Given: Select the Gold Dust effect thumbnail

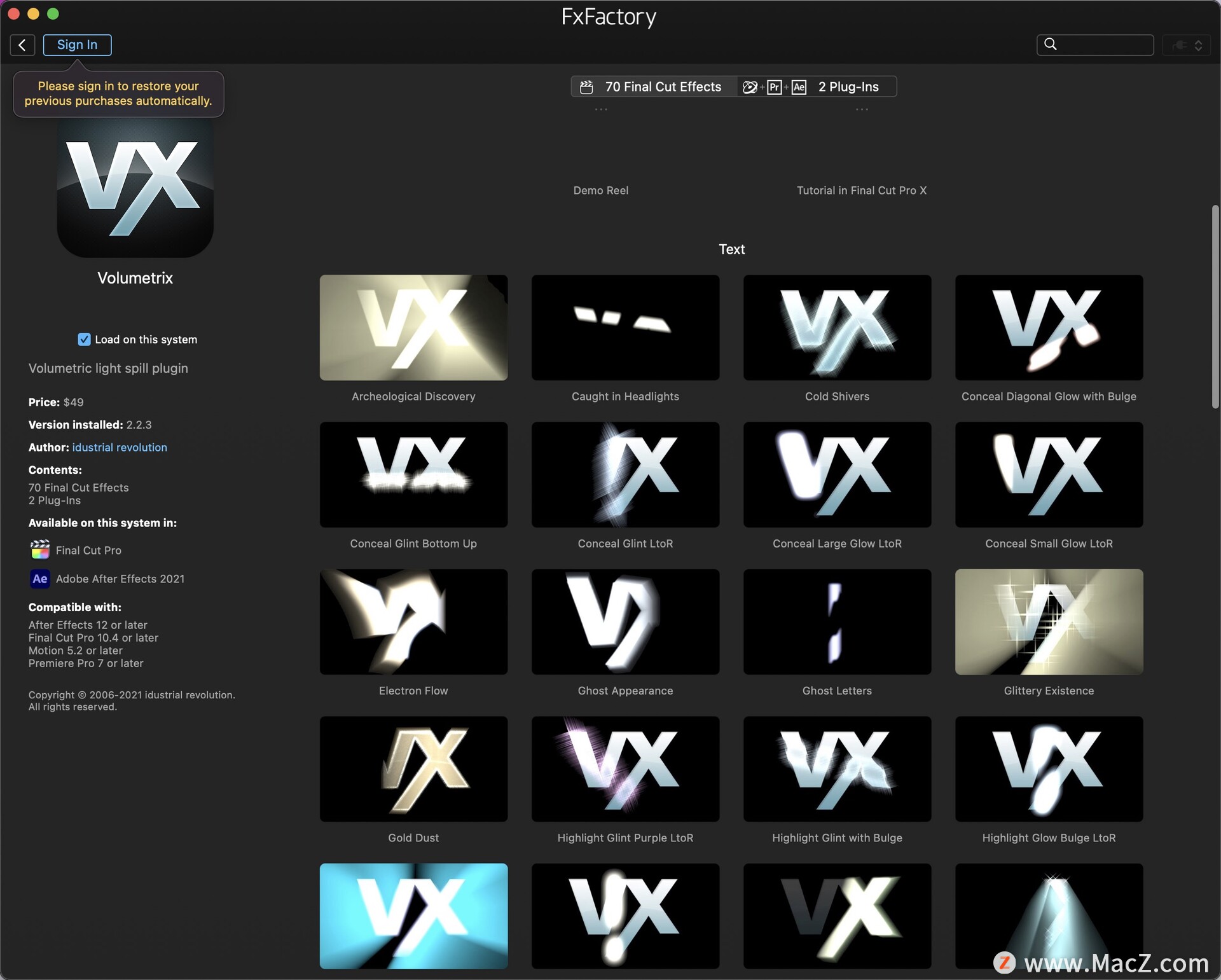Looking at the screenshot, I should 413,769.
